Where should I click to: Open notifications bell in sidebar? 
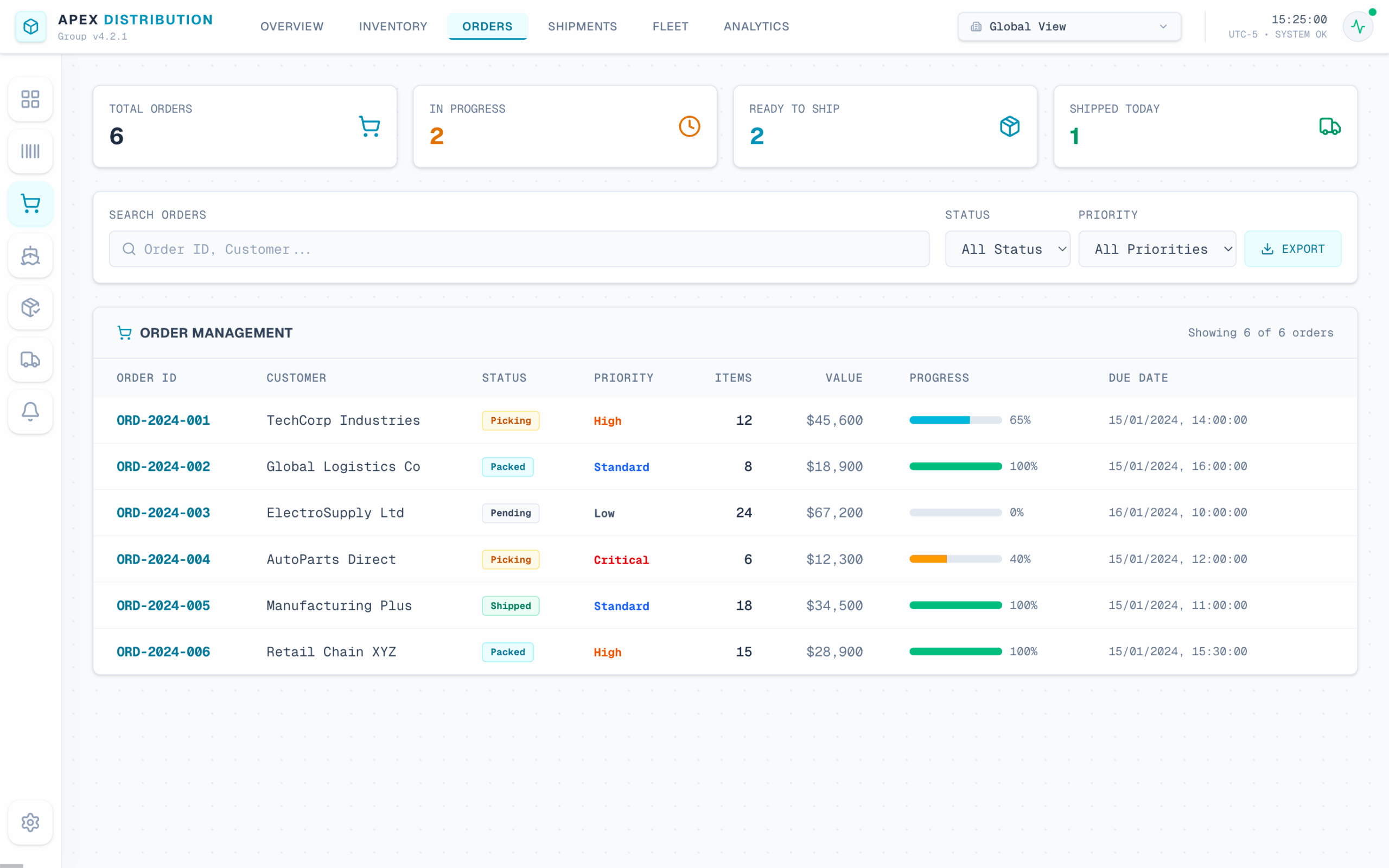tap(30, 412)
